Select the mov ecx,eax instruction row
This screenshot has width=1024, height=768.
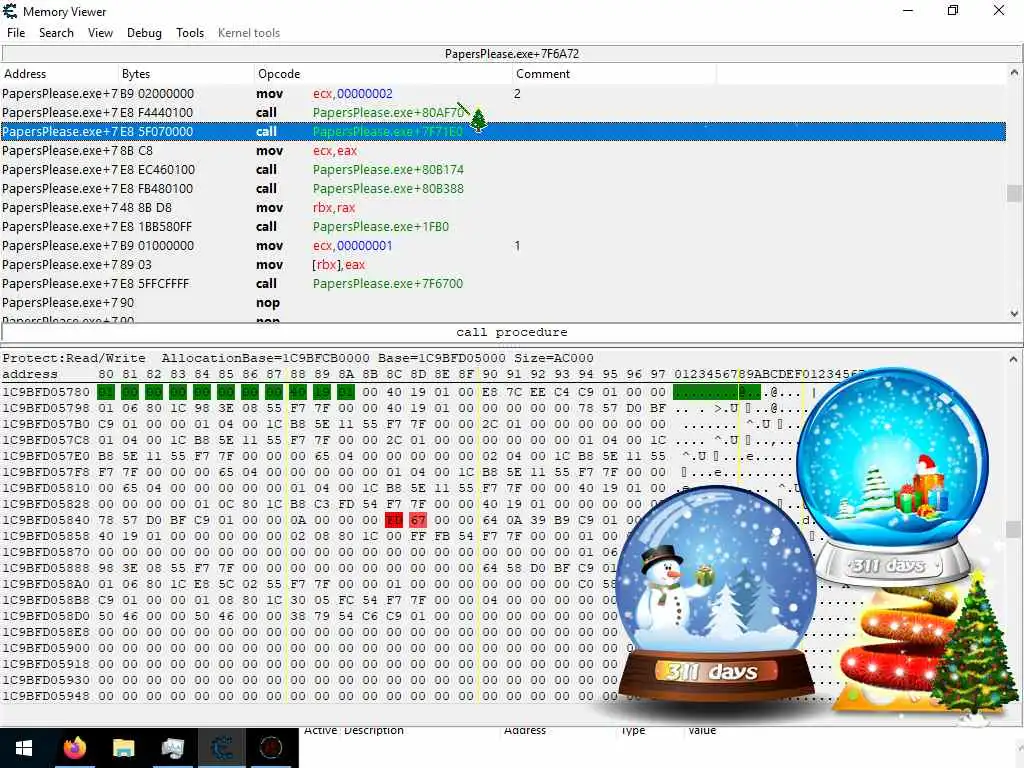pos(503,150)
